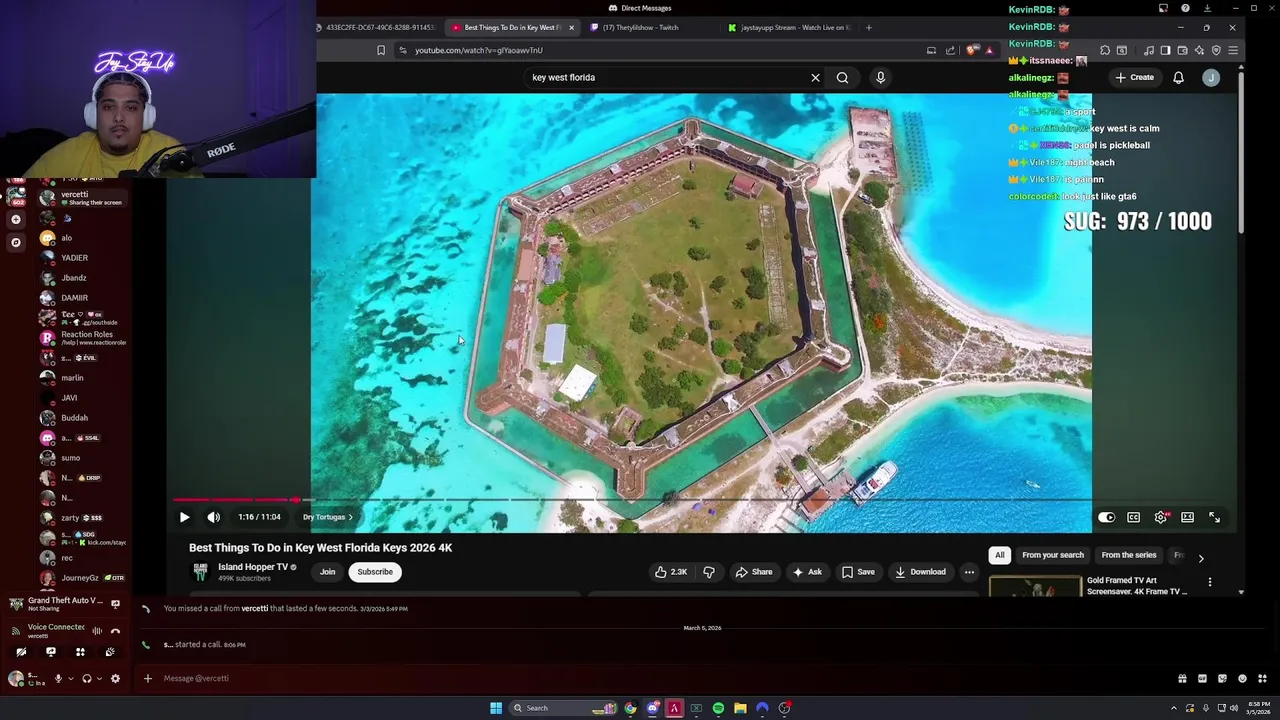Click the key west florida search field

click(x=665, y=77)
